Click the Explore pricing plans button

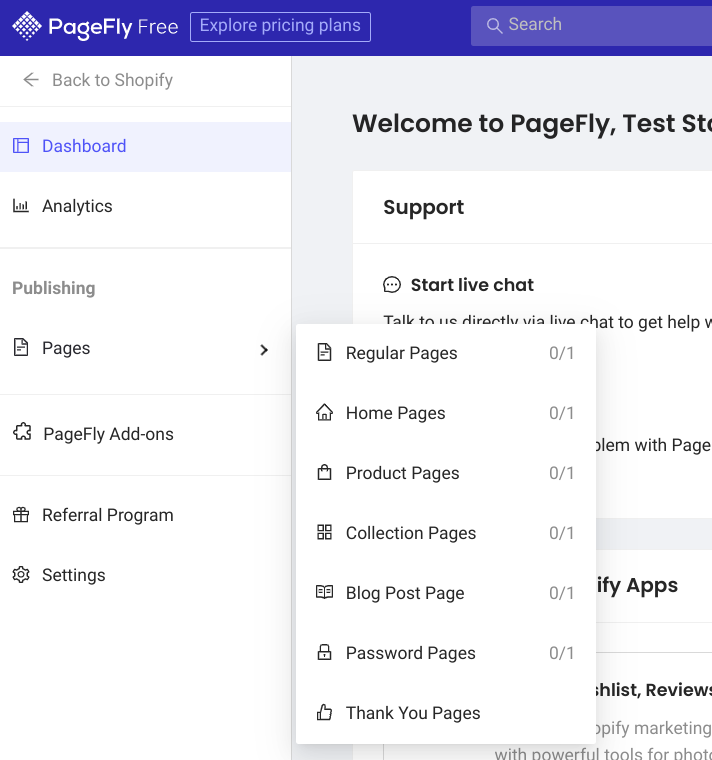point(280,26)
